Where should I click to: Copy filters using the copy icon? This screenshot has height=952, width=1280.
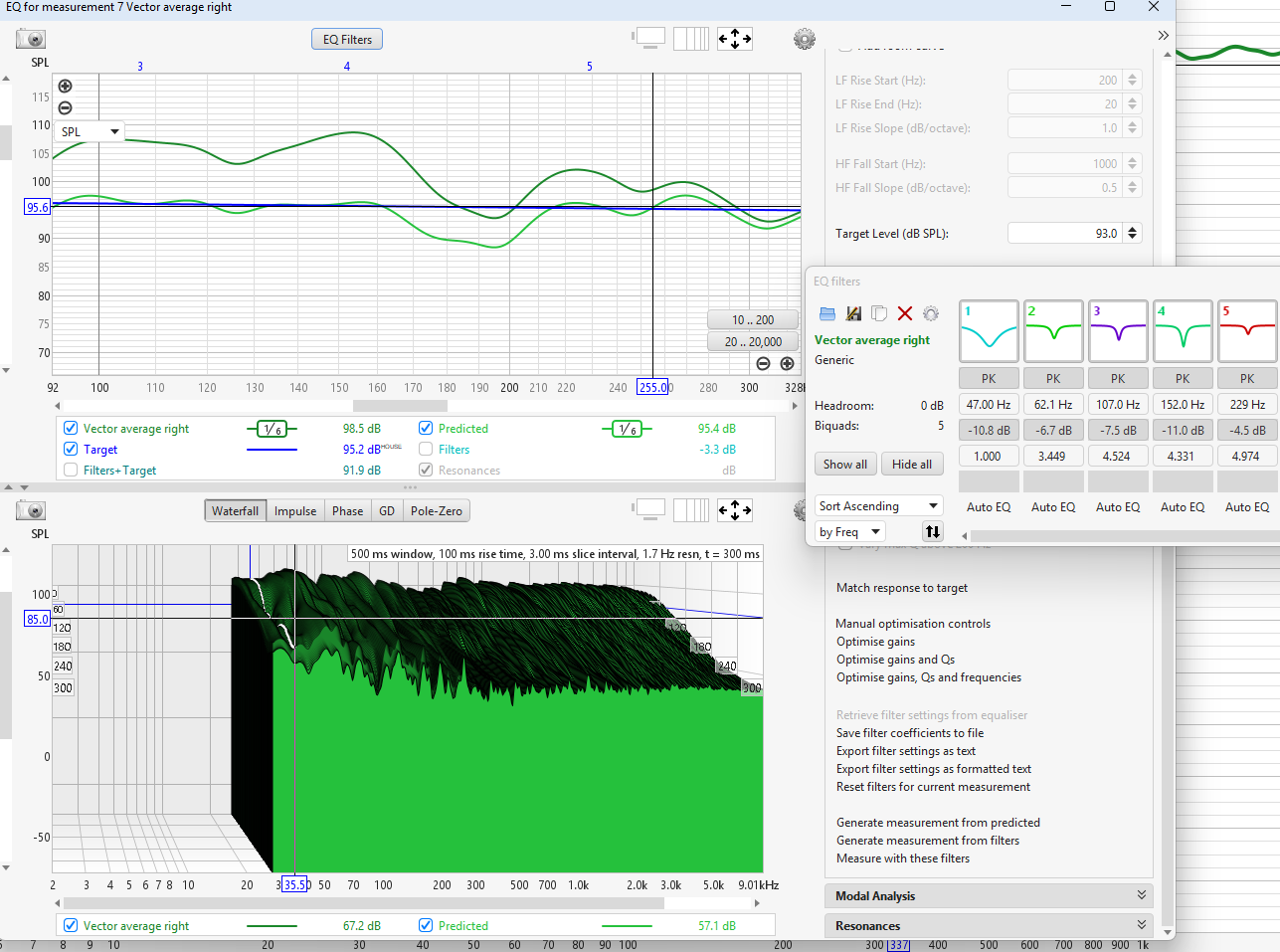click(x=879, y=313)
